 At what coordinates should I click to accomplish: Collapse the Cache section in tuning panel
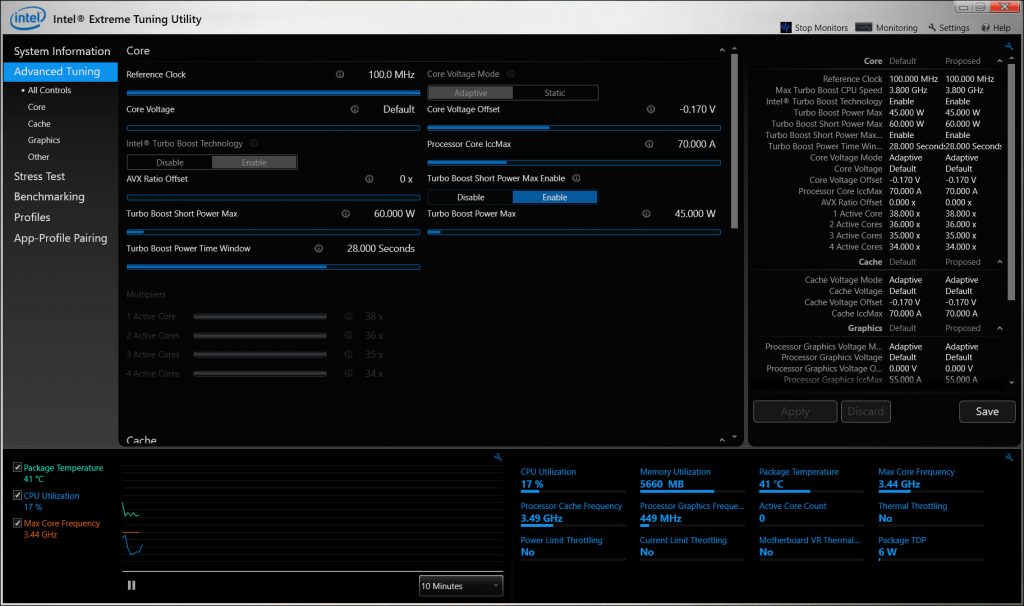pyautogui.click(x=722, y=439)
